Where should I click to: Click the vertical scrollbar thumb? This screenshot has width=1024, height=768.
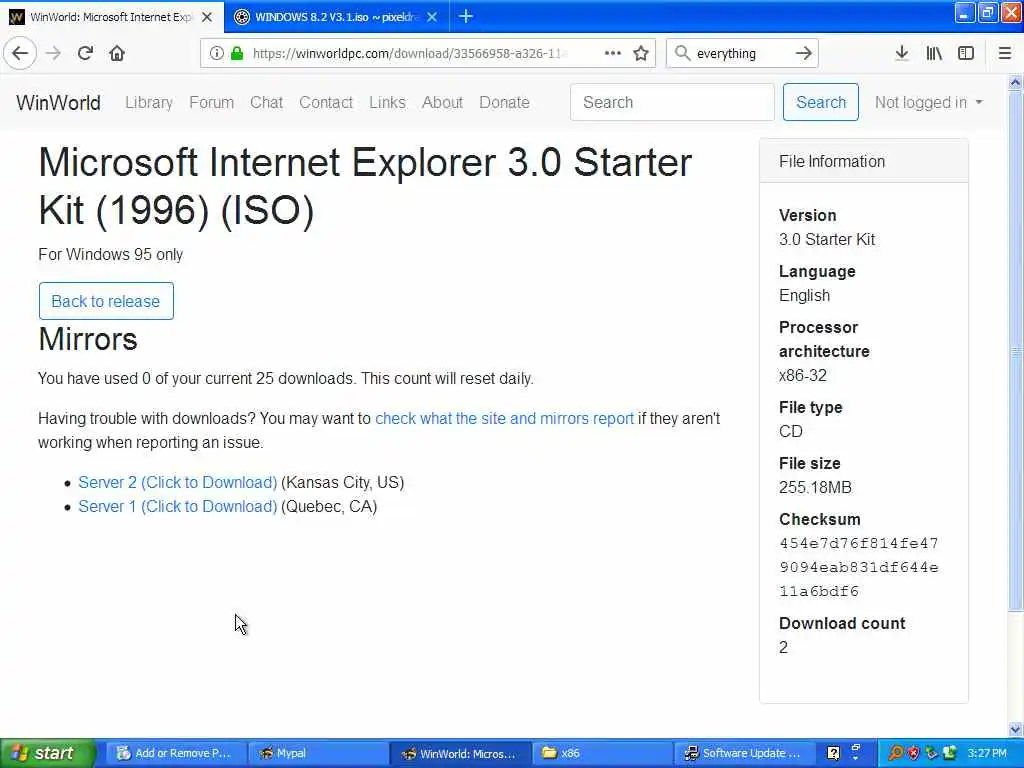(1015, 351)
